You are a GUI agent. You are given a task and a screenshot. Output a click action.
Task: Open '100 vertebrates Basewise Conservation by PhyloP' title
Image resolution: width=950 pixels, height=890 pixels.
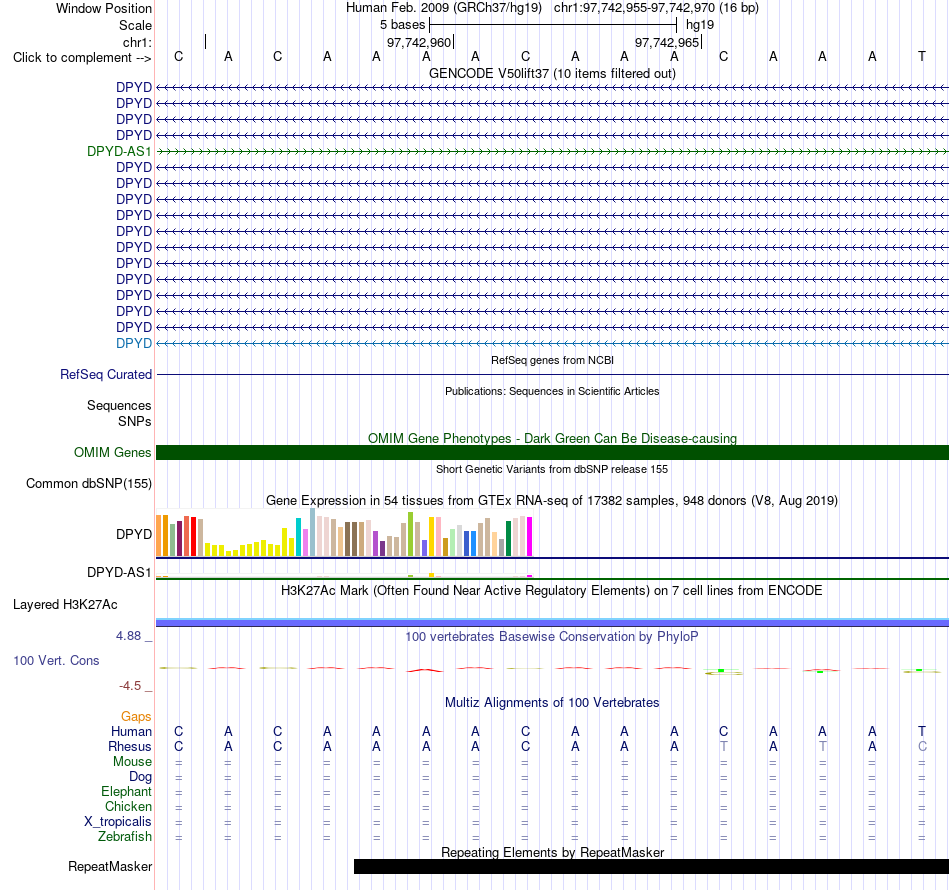point(552,637)
